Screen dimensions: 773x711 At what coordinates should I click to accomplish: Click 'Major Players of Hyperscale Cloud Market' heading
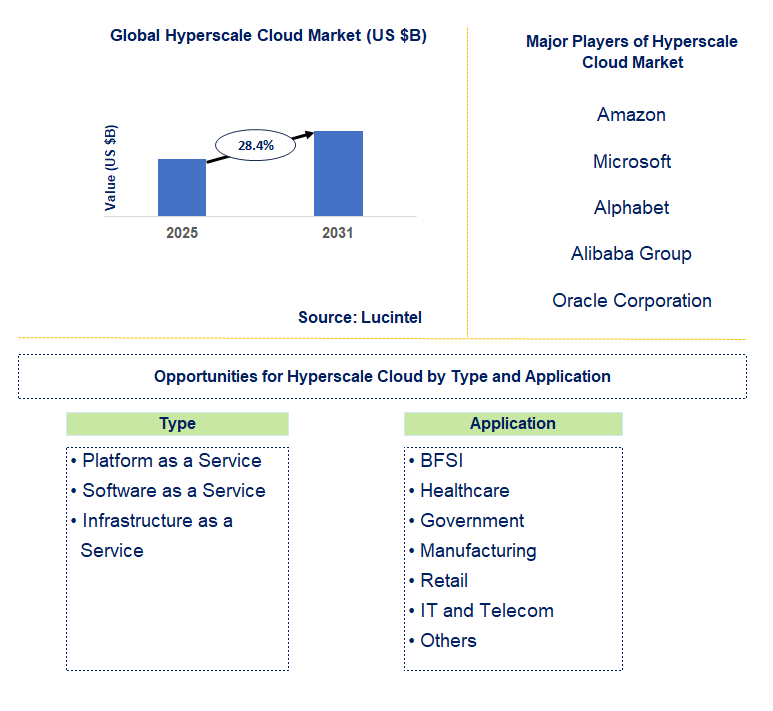point(632,52)
